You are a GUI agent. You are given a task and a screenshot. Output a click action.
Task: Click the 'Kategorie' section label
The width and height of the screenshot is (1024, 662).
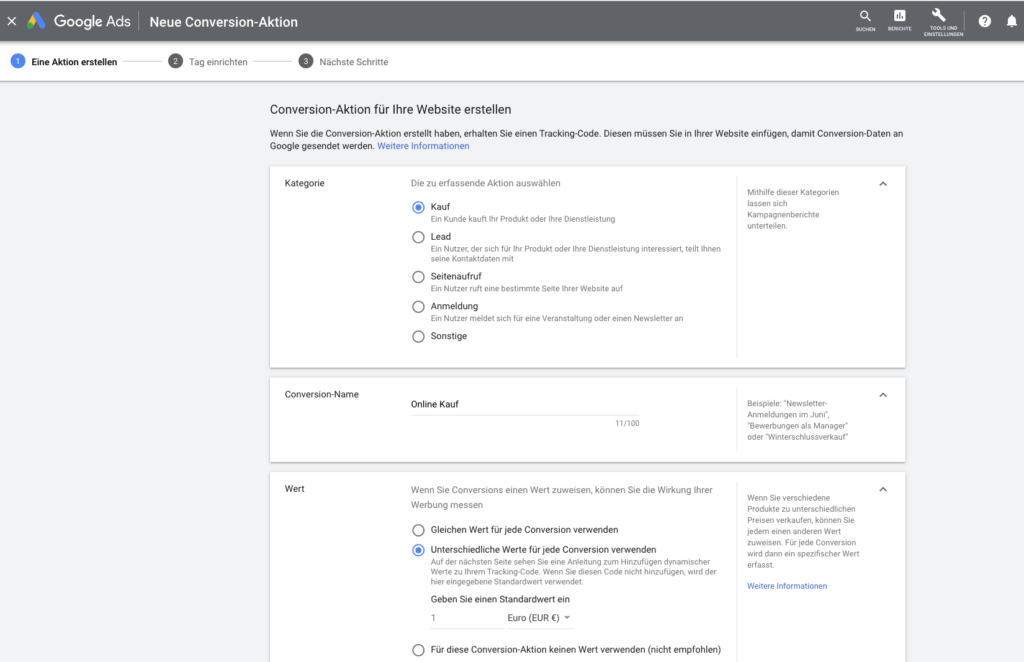304,183
